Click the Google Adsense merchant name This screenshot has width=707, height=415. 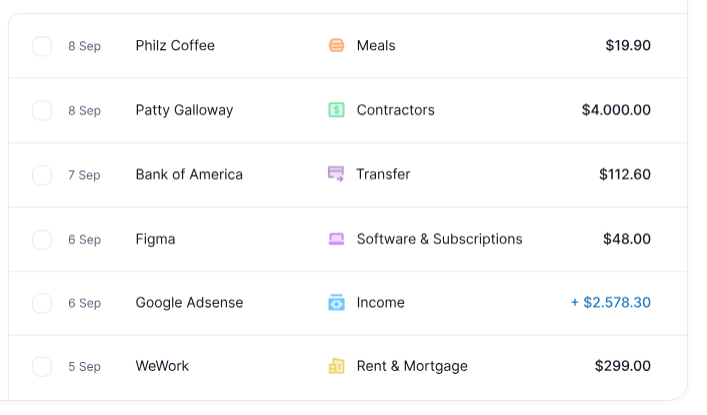pyautogui.click(x=189, y=303)
